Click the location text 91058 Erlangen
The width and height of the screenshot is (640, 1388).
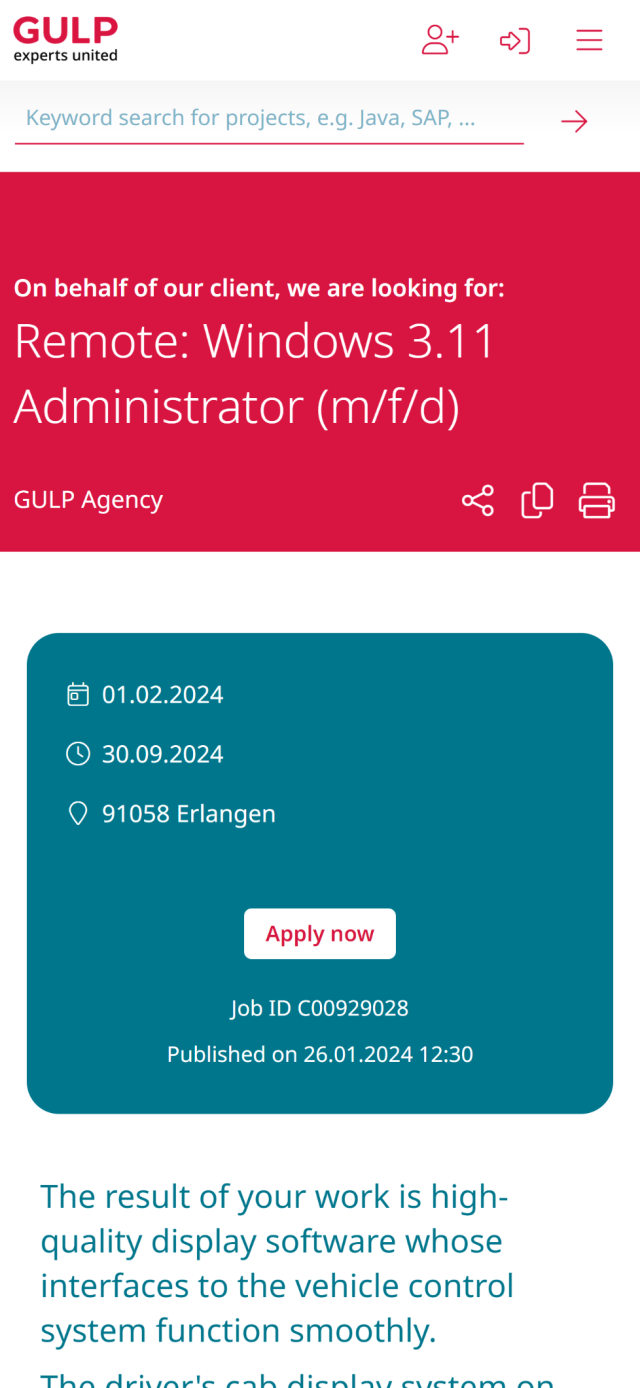188,813
